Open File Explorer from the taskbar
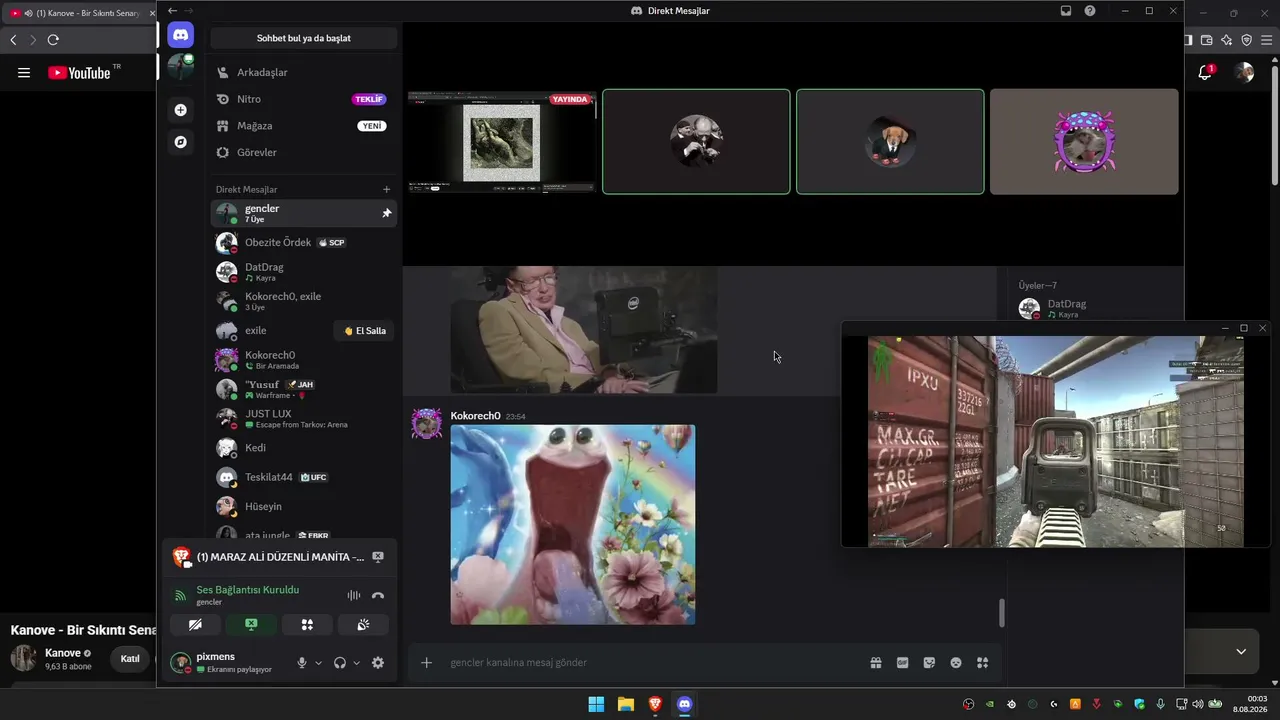The image size is (1280, 720). [x=625, y=704]
